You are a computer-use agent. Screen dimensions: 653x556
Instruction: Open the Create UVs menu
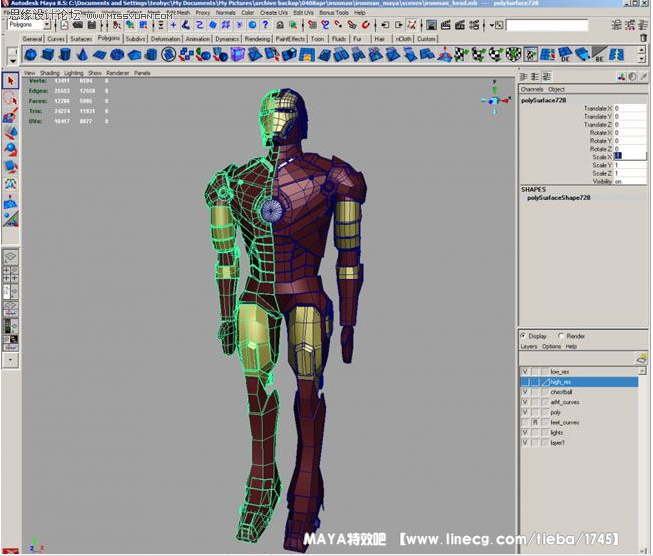pos(274,13)
